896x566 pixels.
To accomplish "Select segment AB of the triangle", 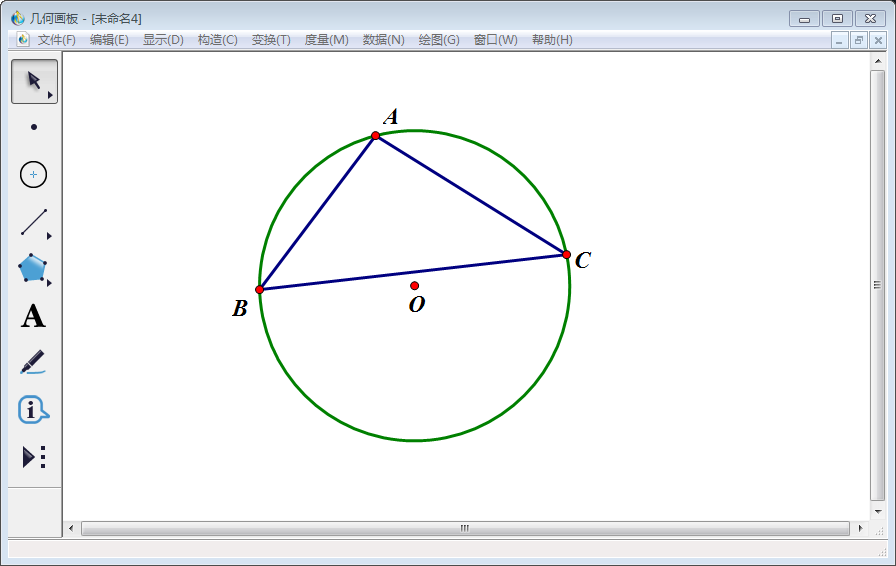I will [317, 213].
